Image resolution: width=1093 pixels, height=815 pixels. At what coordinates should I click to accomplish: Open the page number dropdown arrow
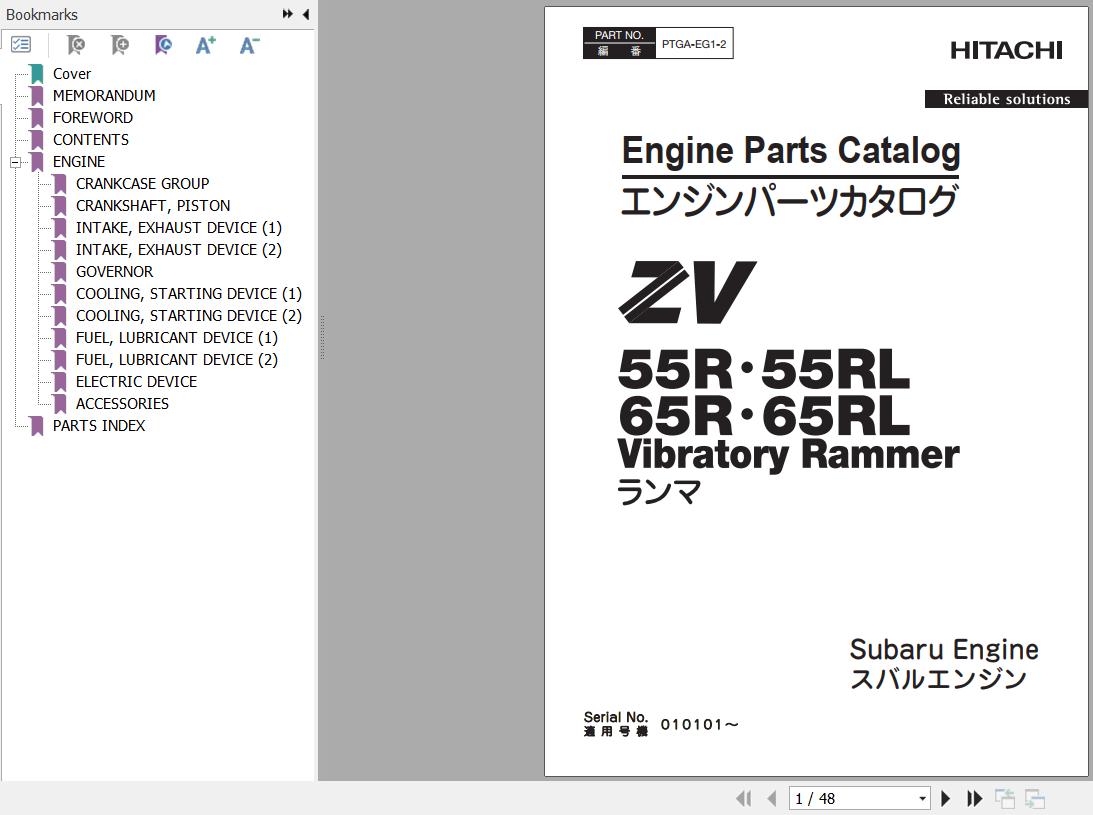pos(922,798)
